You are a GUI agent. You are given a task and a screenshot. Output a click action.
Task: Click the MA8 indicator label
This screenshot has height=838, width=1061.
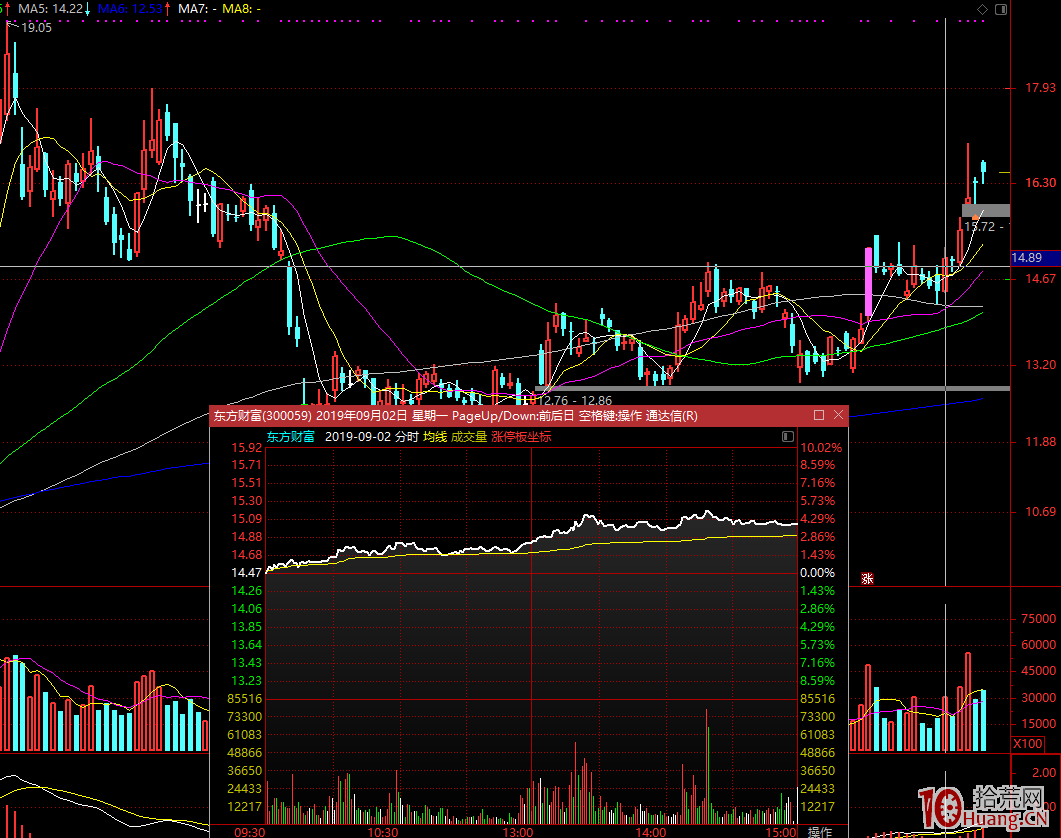tap(242, 9)
